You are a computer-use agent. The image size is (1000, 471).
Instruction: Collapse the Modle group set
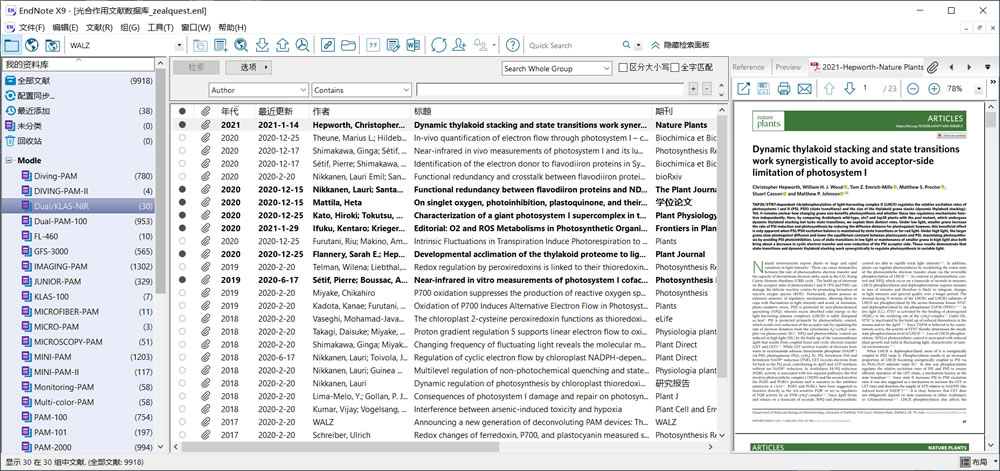coord(10,160)
